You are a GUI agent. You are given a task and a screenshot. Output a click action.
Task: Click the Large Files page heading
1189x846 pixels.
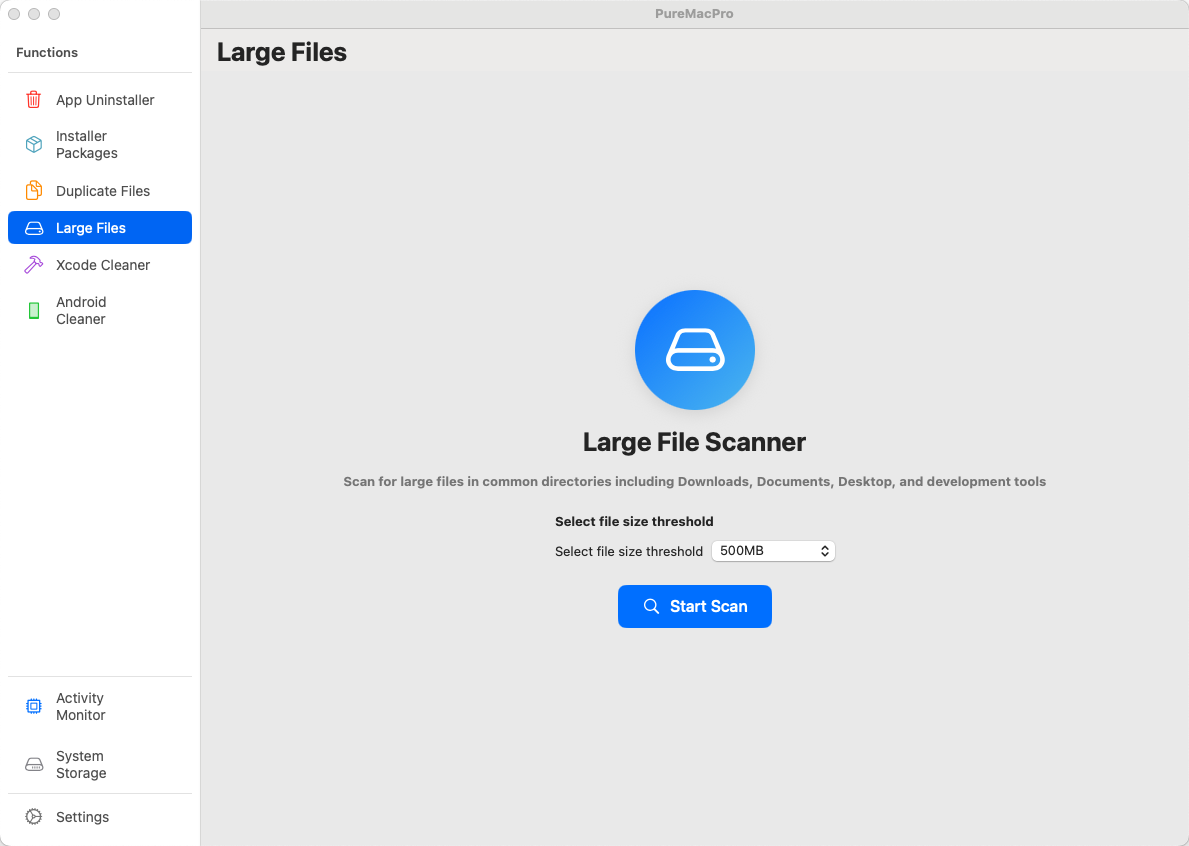[281, 51]
